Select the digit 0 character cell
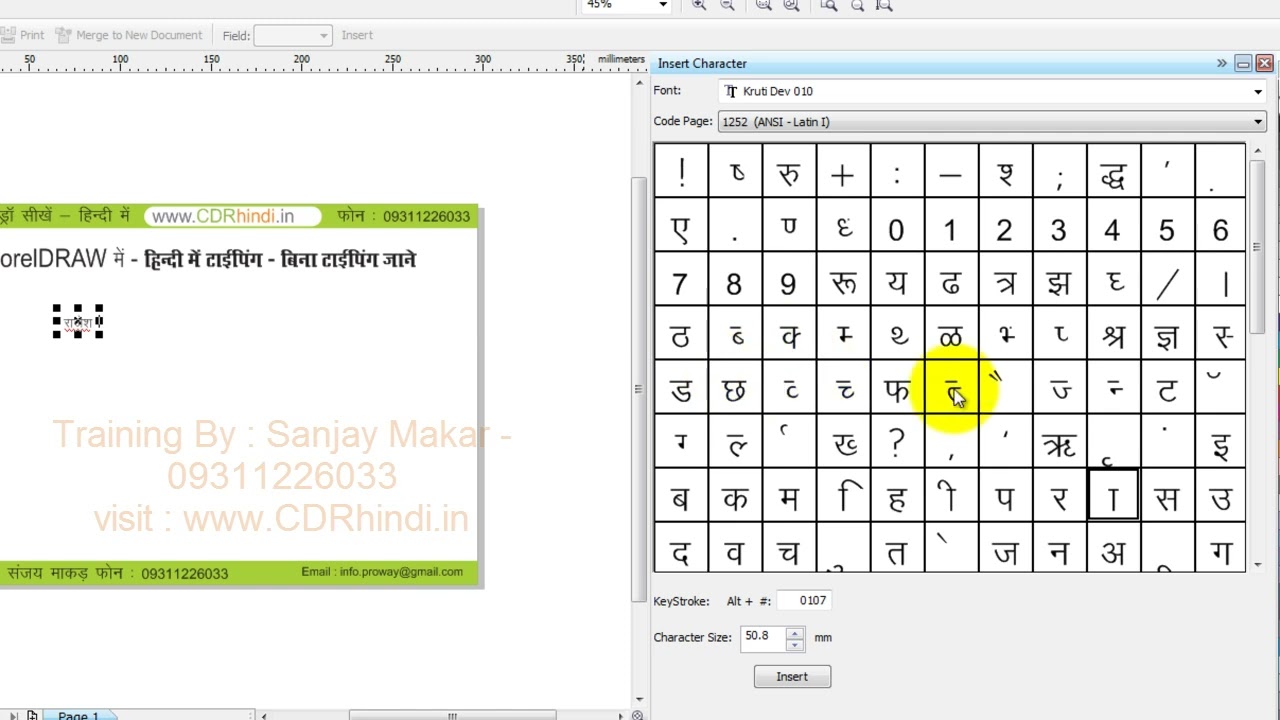The image size is (1280, 720). click(x=897, y=226)
